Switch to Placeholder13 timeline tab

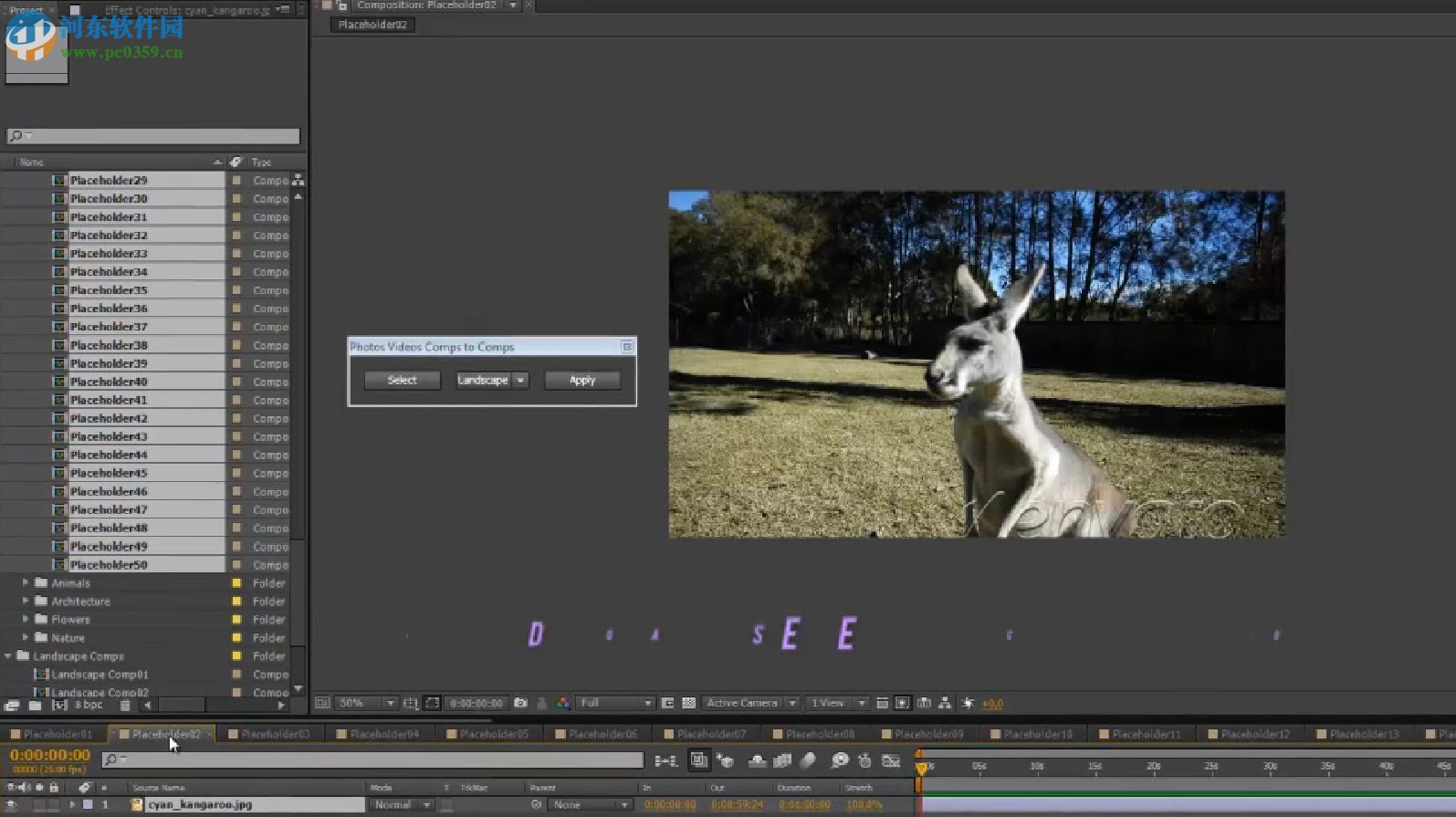point(1364,734)
